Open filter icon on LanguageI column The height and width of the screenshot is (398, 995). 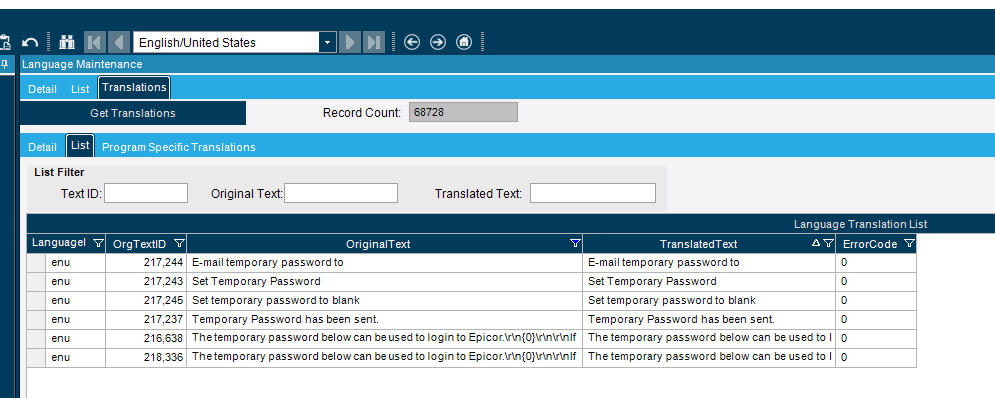point(98,243)
